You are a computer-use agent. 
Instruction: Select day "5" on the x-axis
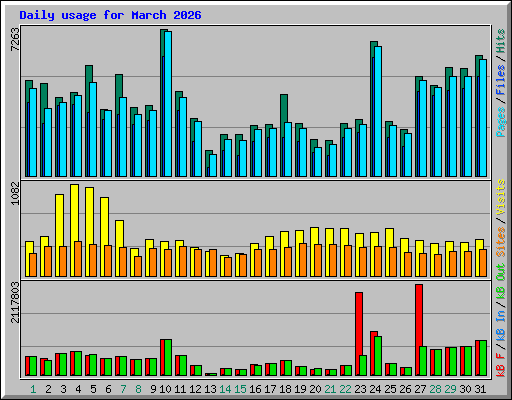[x=93, y=389]
